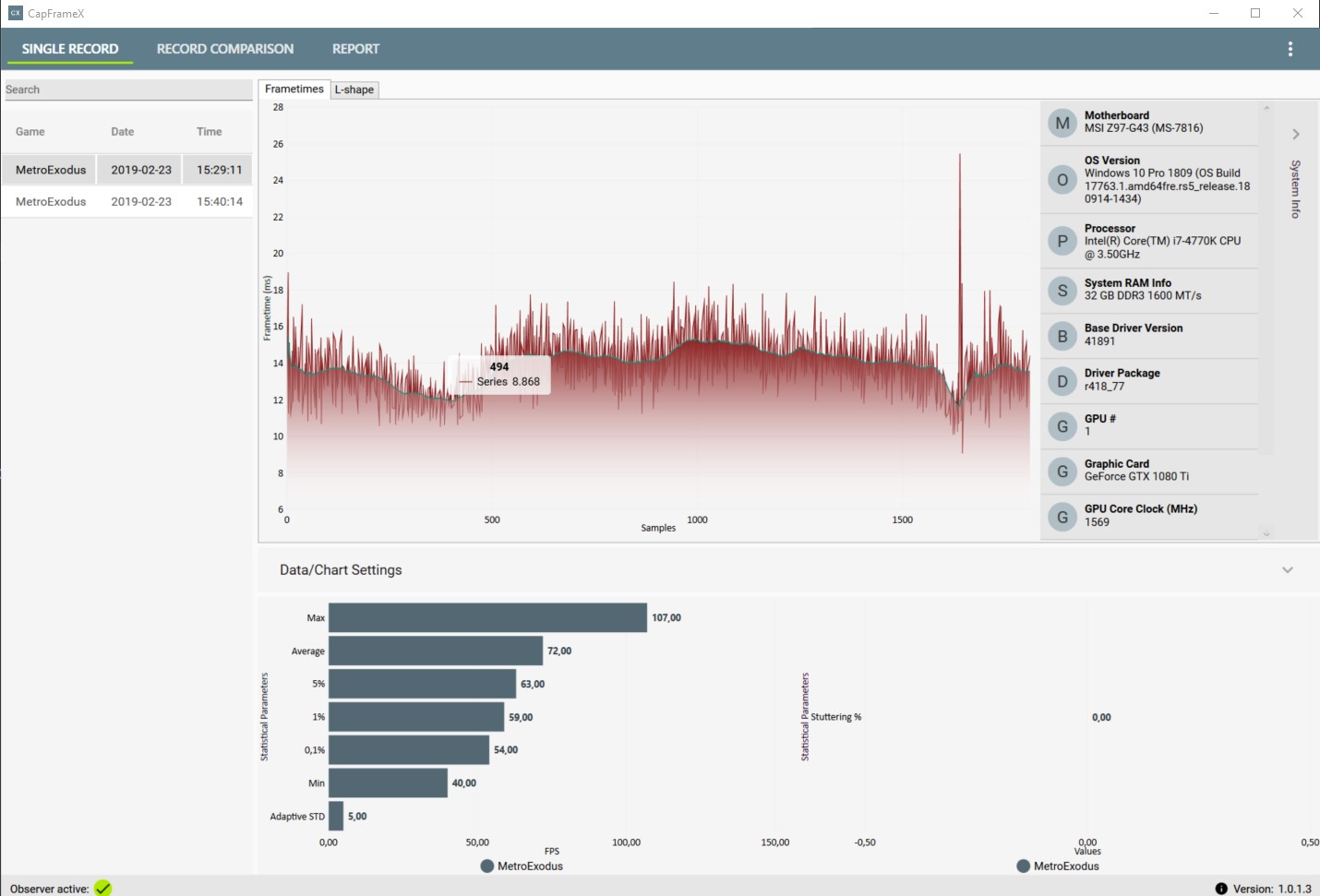This screenshot has height=896, width=1320.
Task: Click the Max FPS bar
Action: (x=487, y=617)
